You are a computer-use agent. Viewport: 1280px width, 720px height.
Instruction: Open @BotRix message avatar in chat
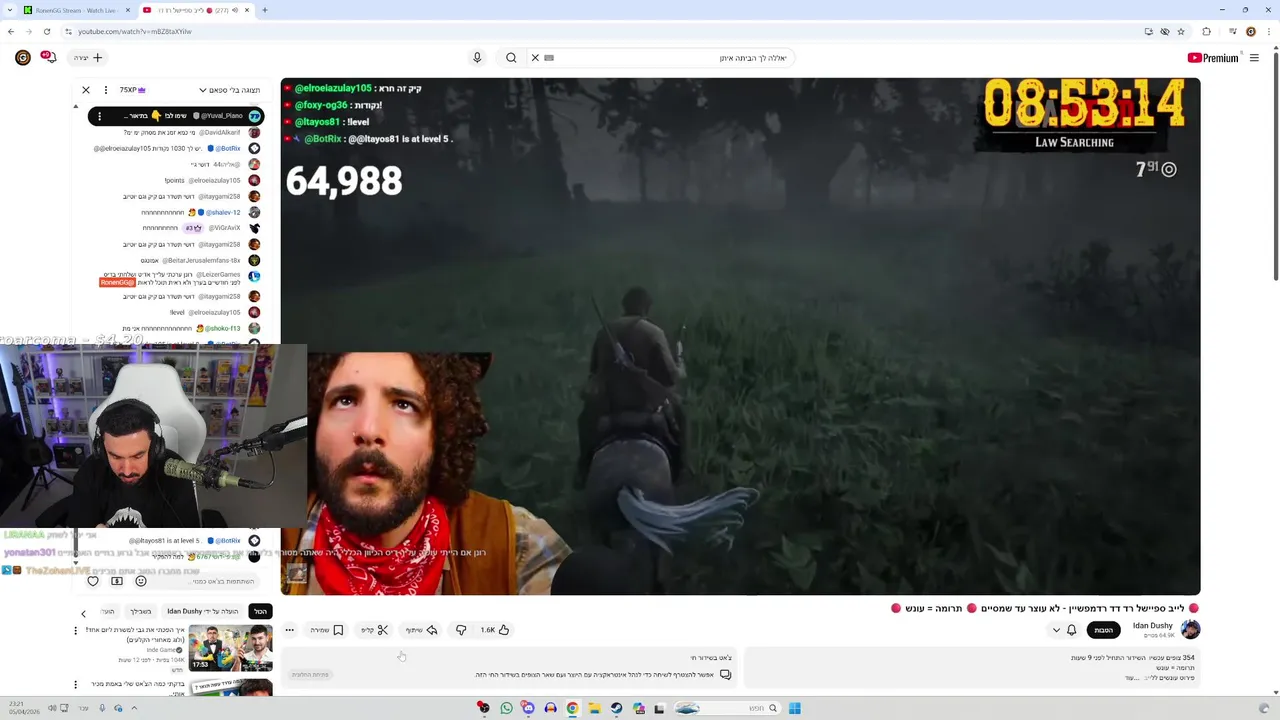[x=254, y=148]
